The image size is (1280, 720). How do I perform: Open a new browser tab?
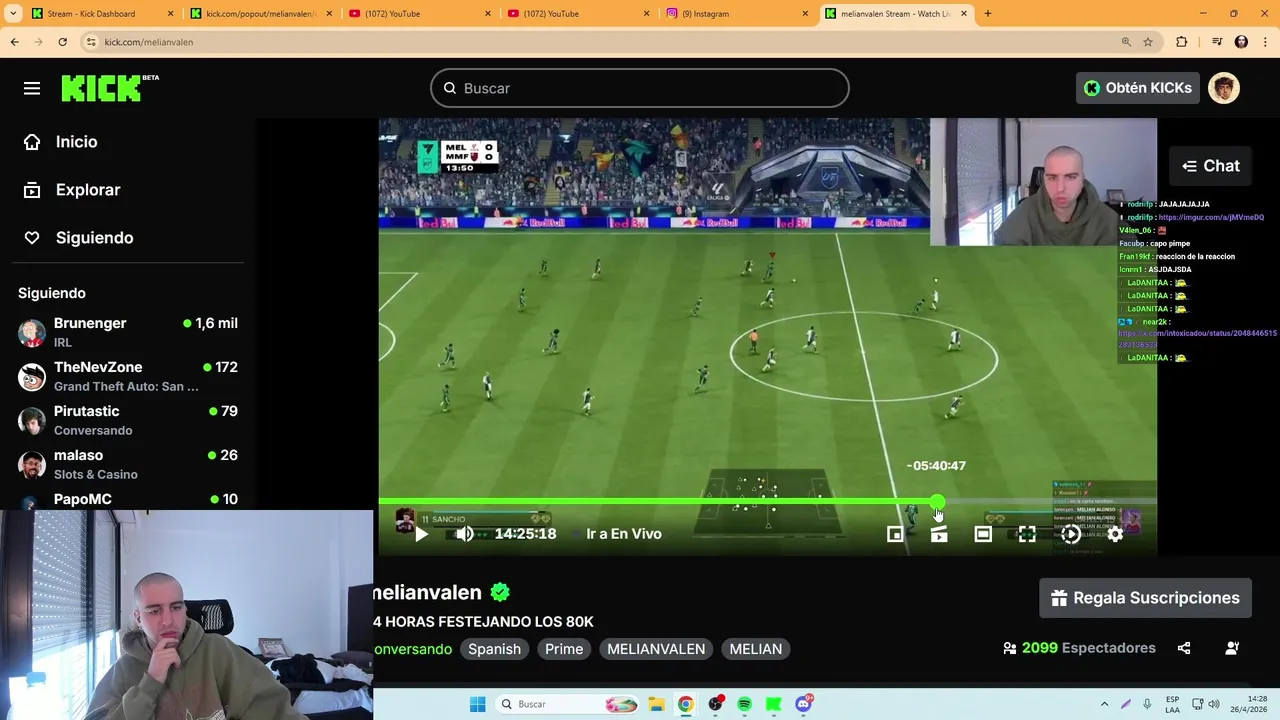click(x=987, y=14)
